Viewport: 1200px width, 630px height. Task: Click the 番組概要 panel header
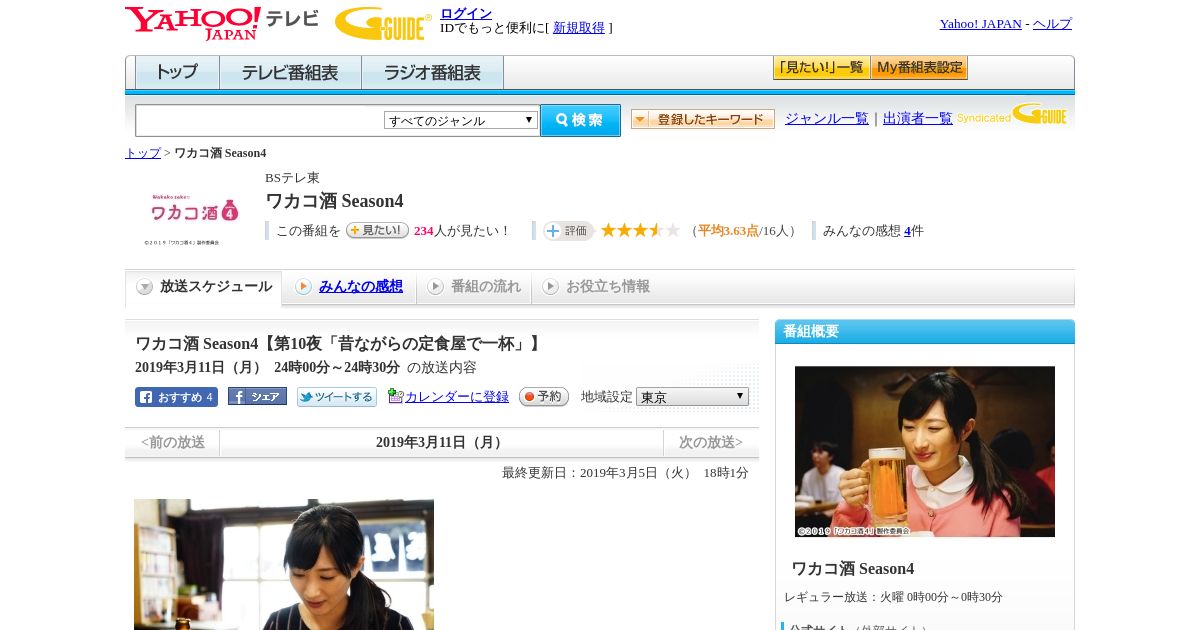925,332
